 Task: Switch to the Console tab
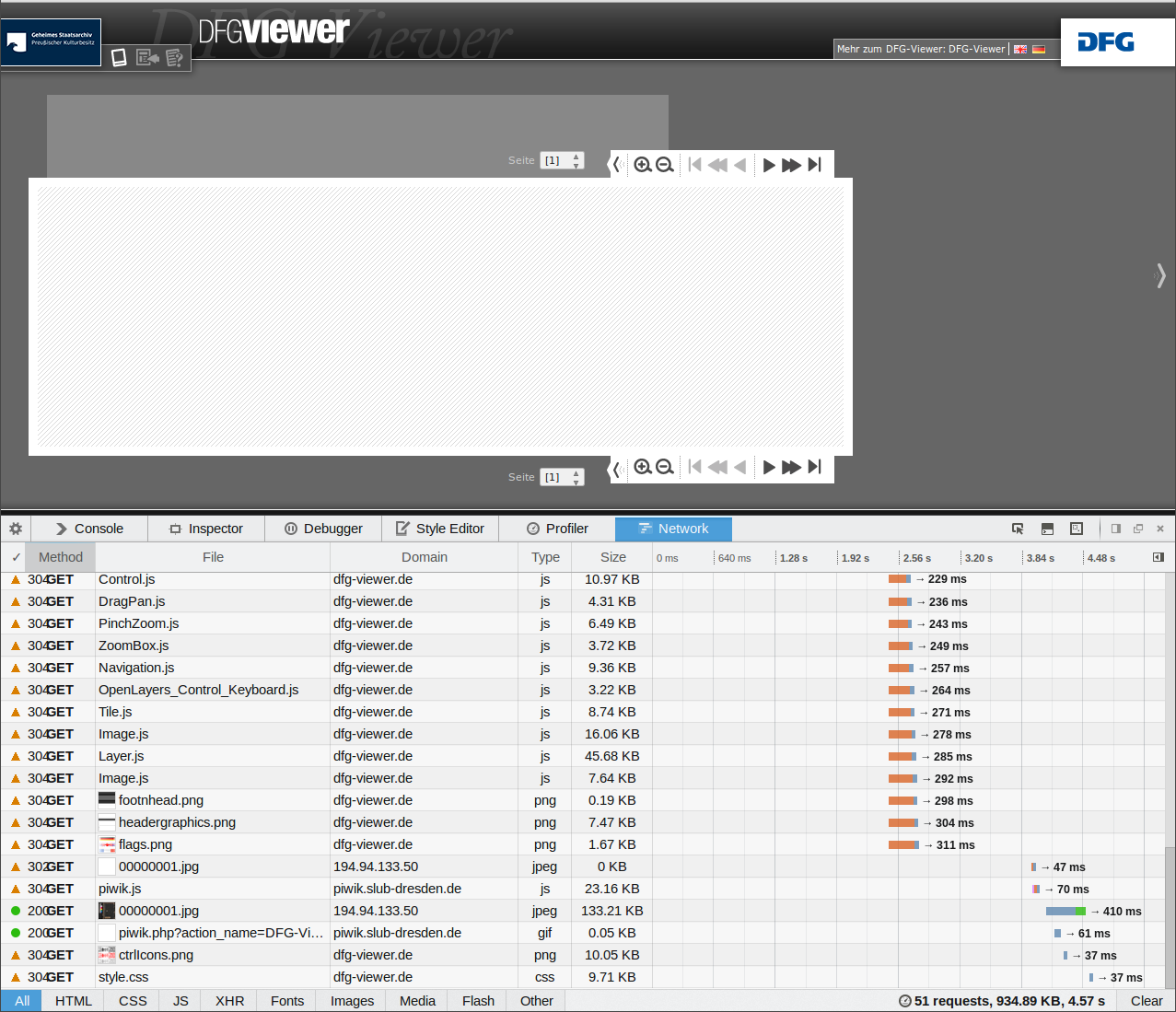tap(89, 529)
